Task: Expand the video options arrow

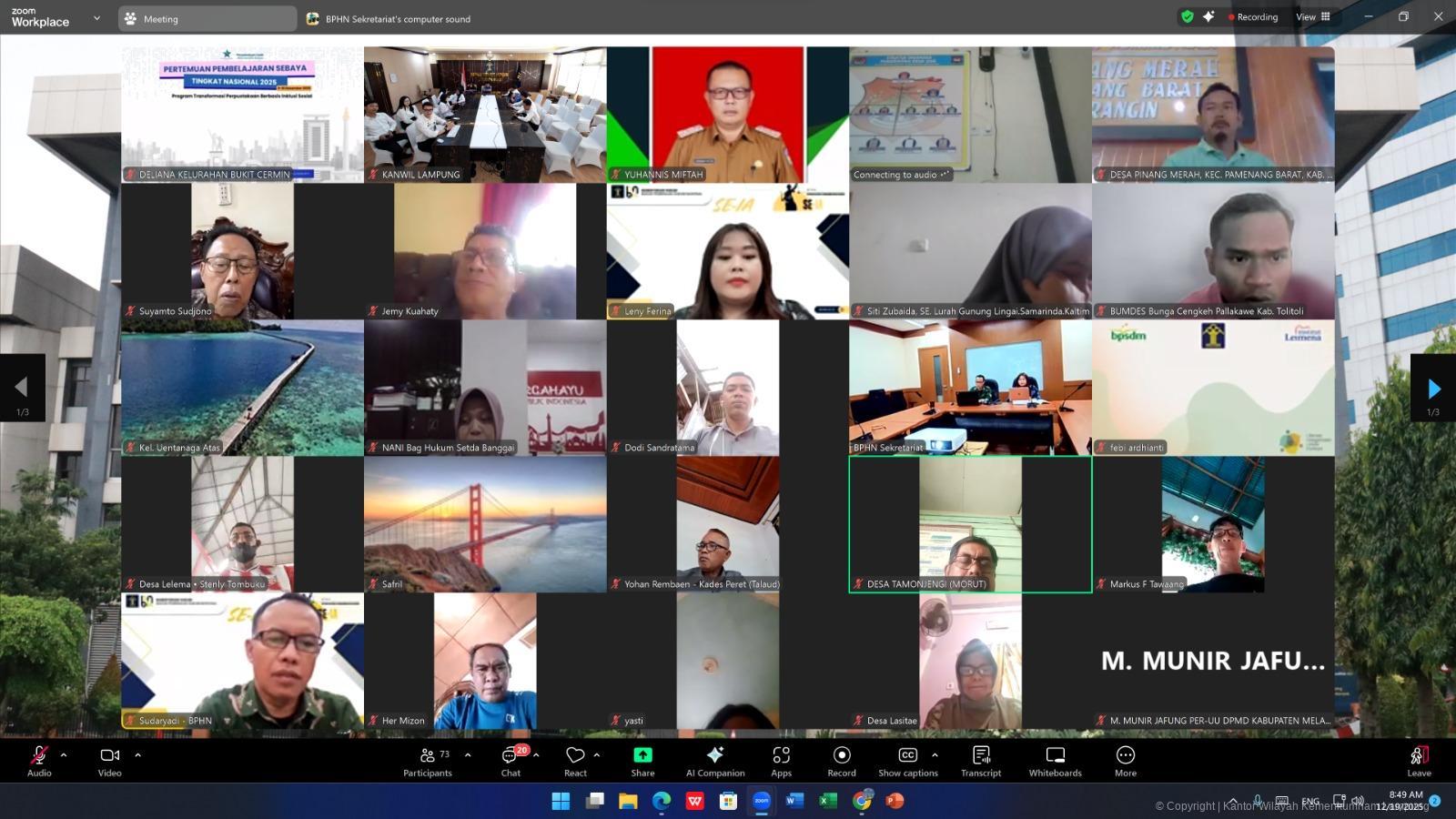Action: [x=138, y=755]
